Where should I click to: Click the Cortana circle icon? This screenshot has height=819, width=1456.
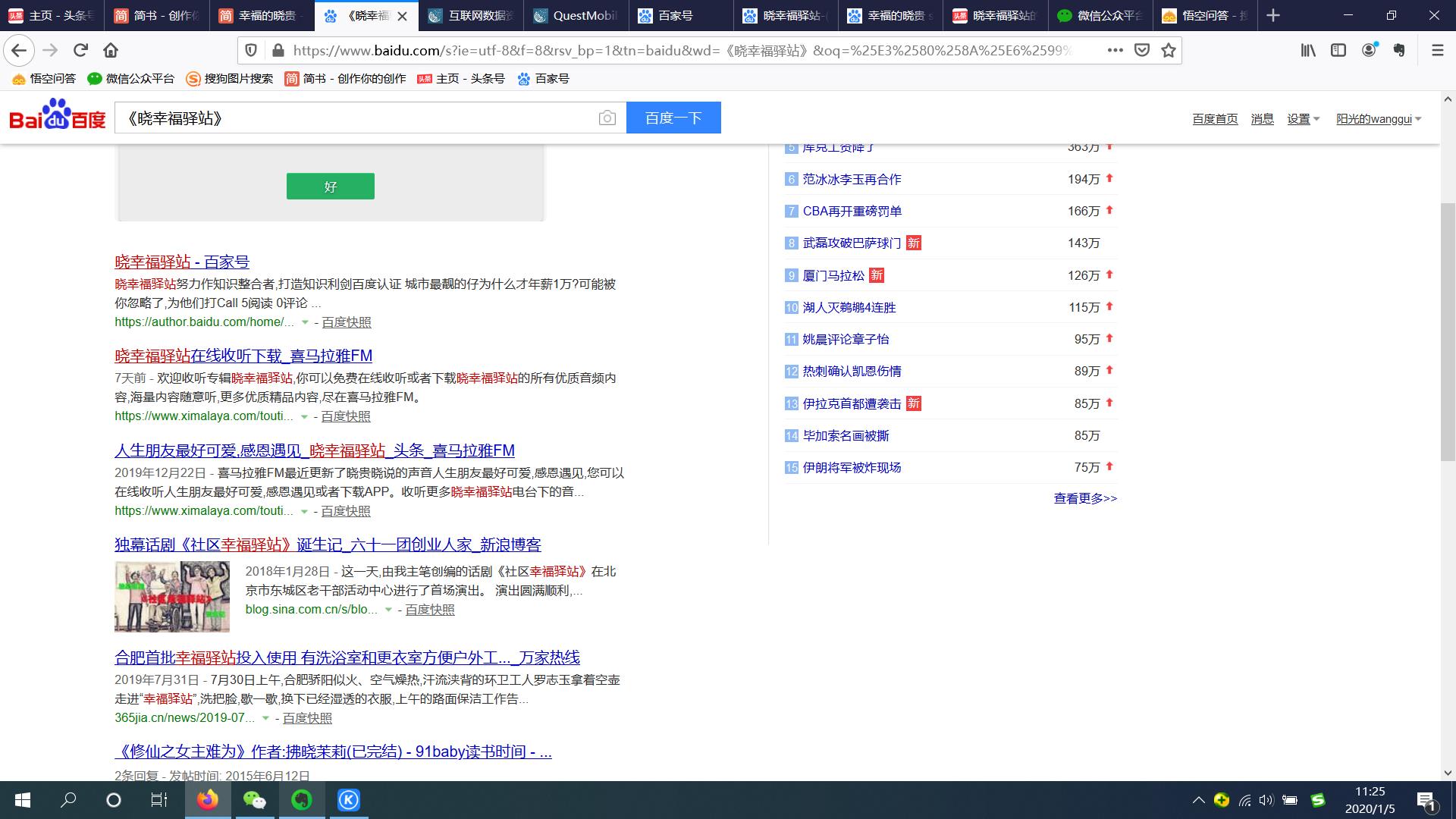(114, 800)
